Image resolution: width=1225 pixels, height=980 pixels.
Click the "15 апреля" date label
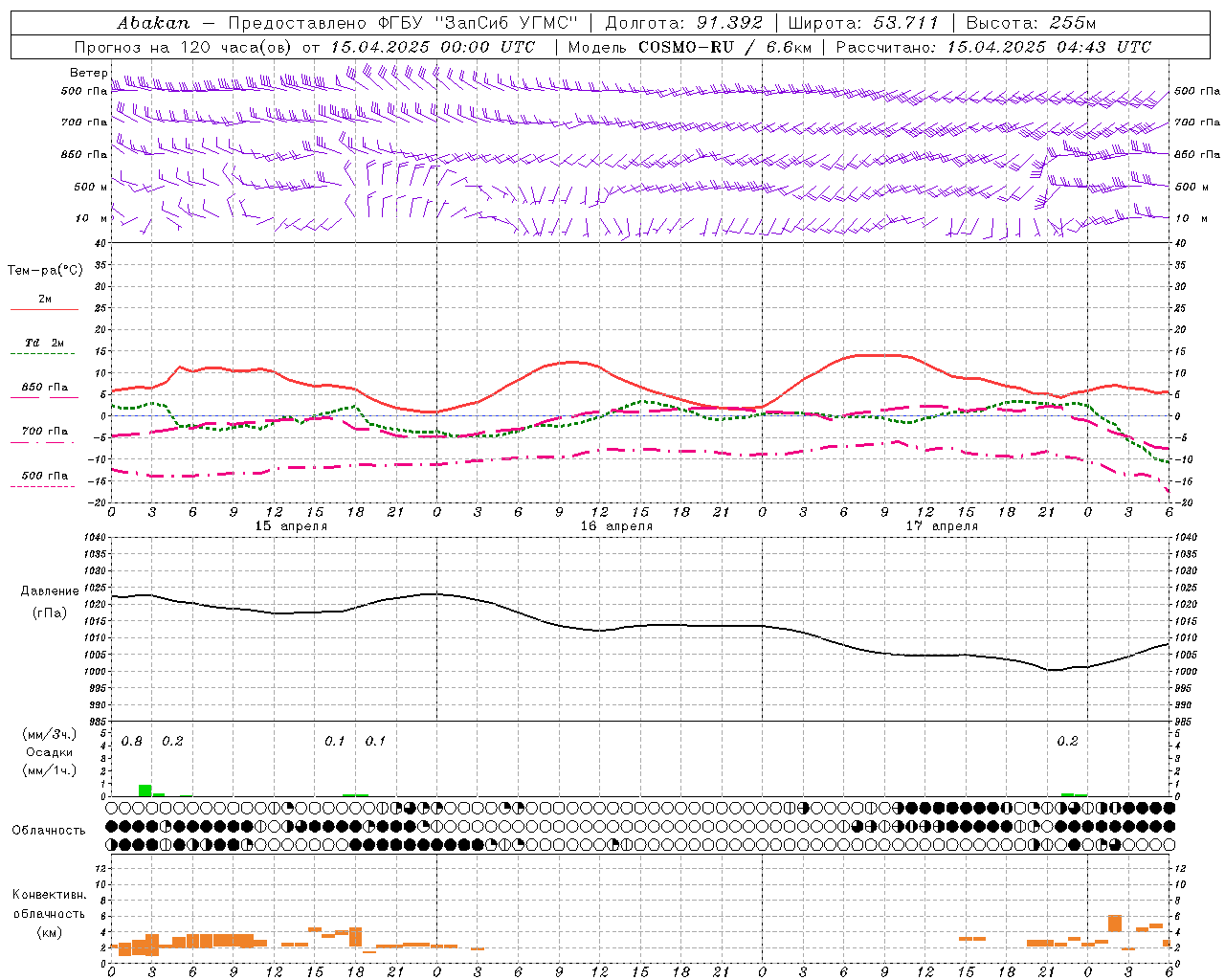[x=291, y=526]
